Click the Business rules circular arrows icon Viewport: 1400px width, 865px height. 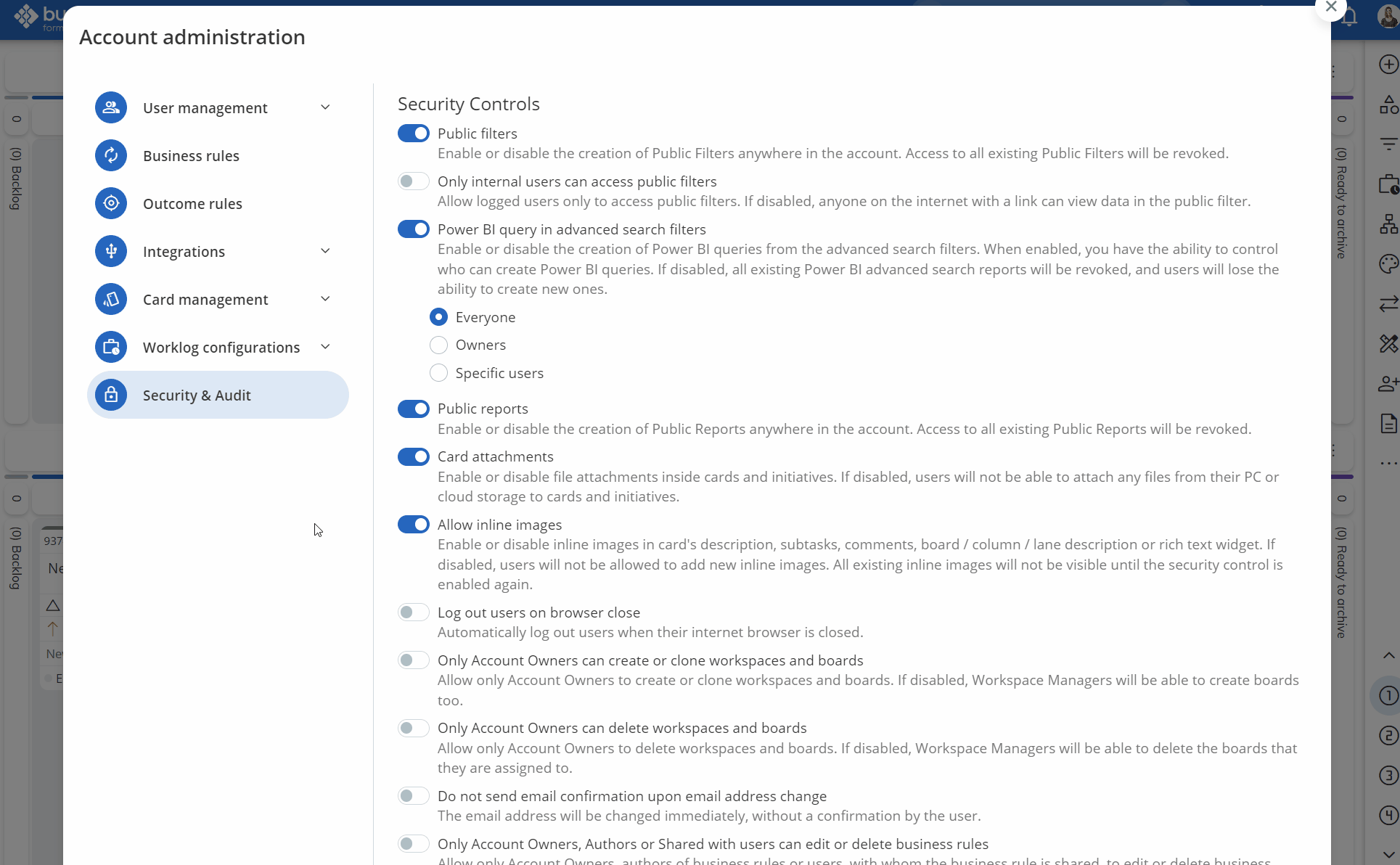coord(111,155)
